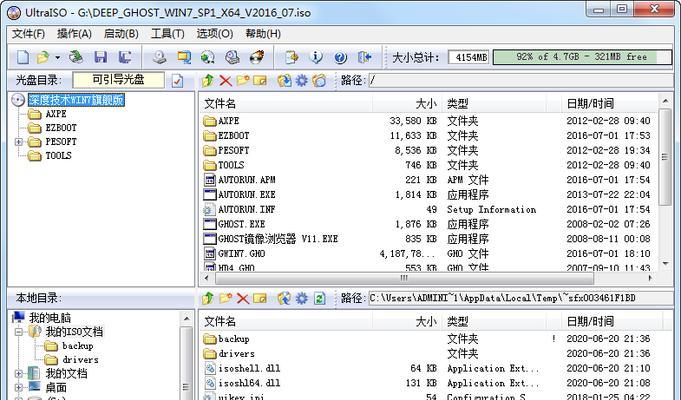This screenshot has width=681, height=400.
Task: Select drivers folder in local tree
Action: click(x=80, y=360)
